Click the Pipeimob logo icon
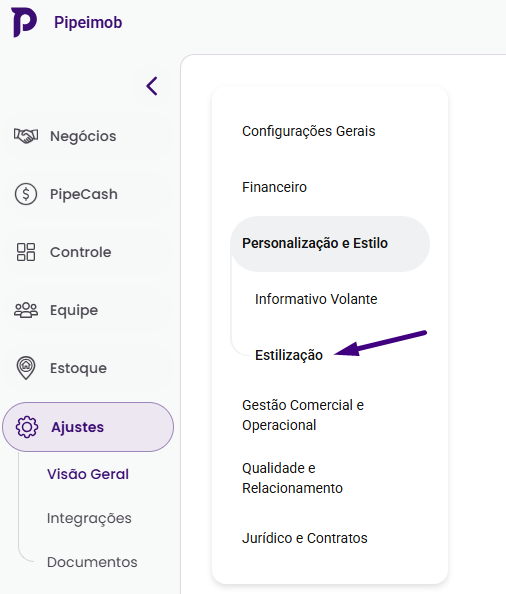 [x=24, y=22]
